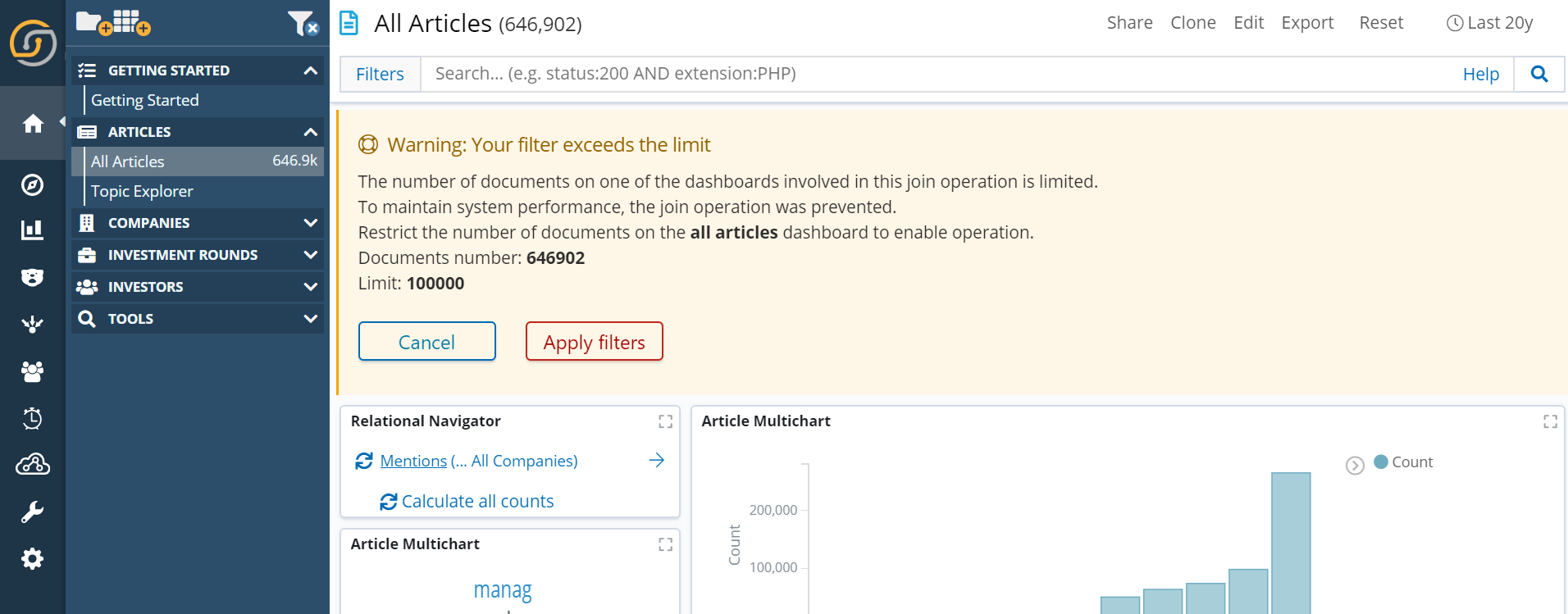Screen dimensions: 1568x614
Task: Click the Share menu item
Action: click(1129, 23)
